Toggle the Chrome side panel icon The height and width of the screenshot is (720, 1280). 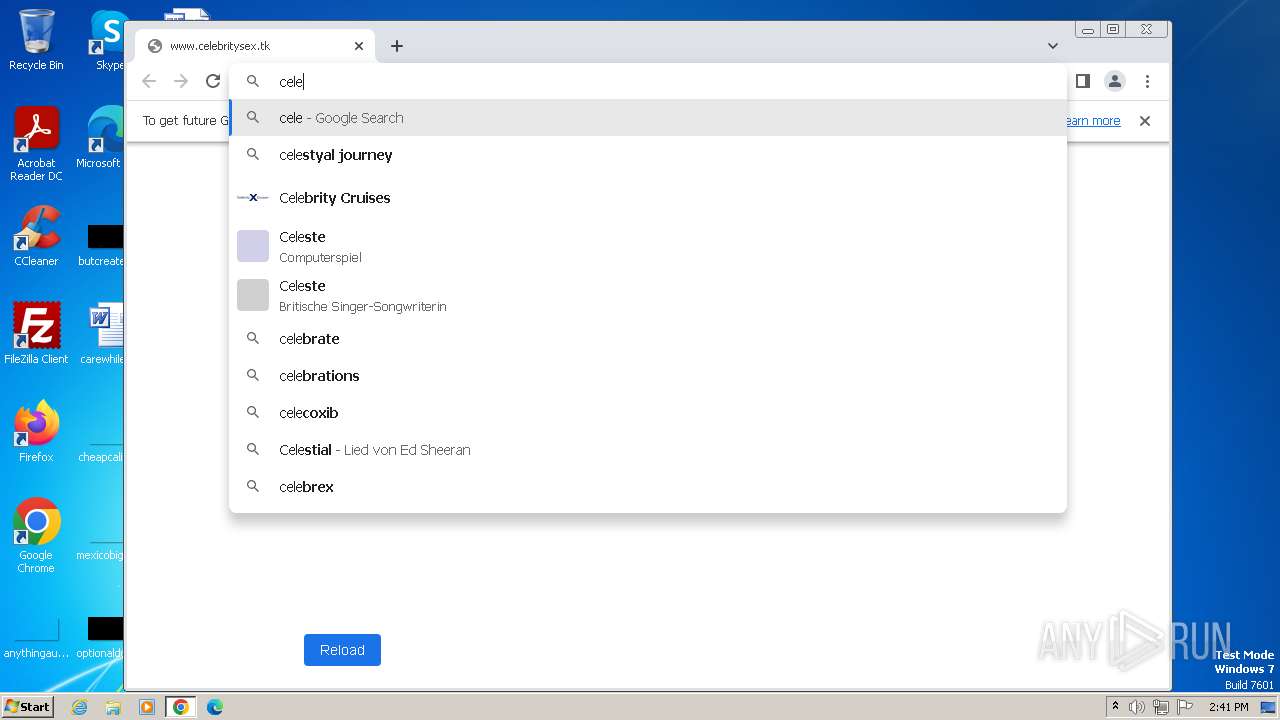click(1083, 81)
